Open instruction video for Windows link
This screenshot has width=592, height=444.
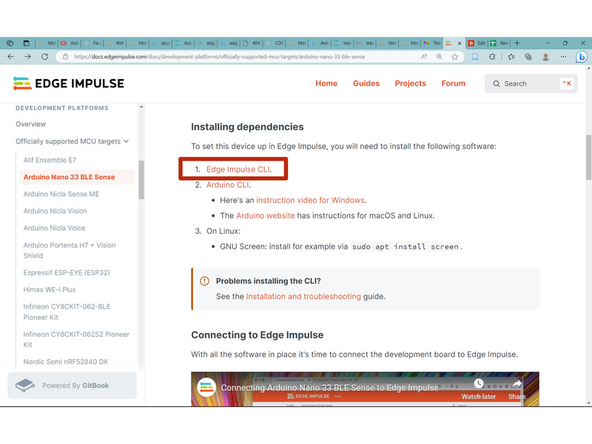(x=310, y=200)
